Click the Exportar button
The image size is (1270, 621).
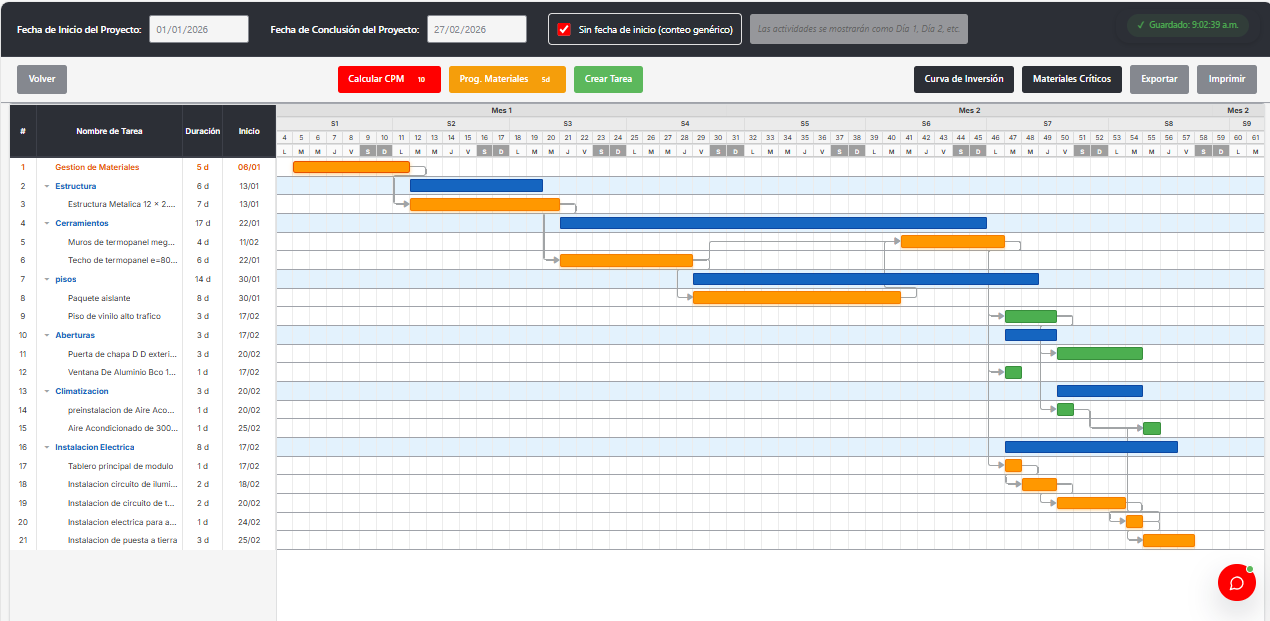click(1159, 79)
